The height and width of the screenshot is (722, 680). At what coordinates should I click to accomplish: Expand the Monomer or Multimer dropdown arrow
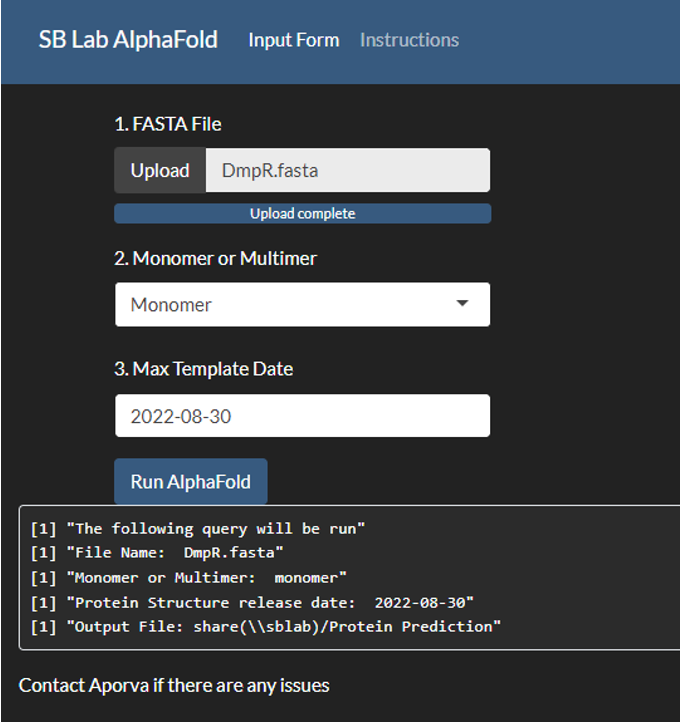(462, 304)
